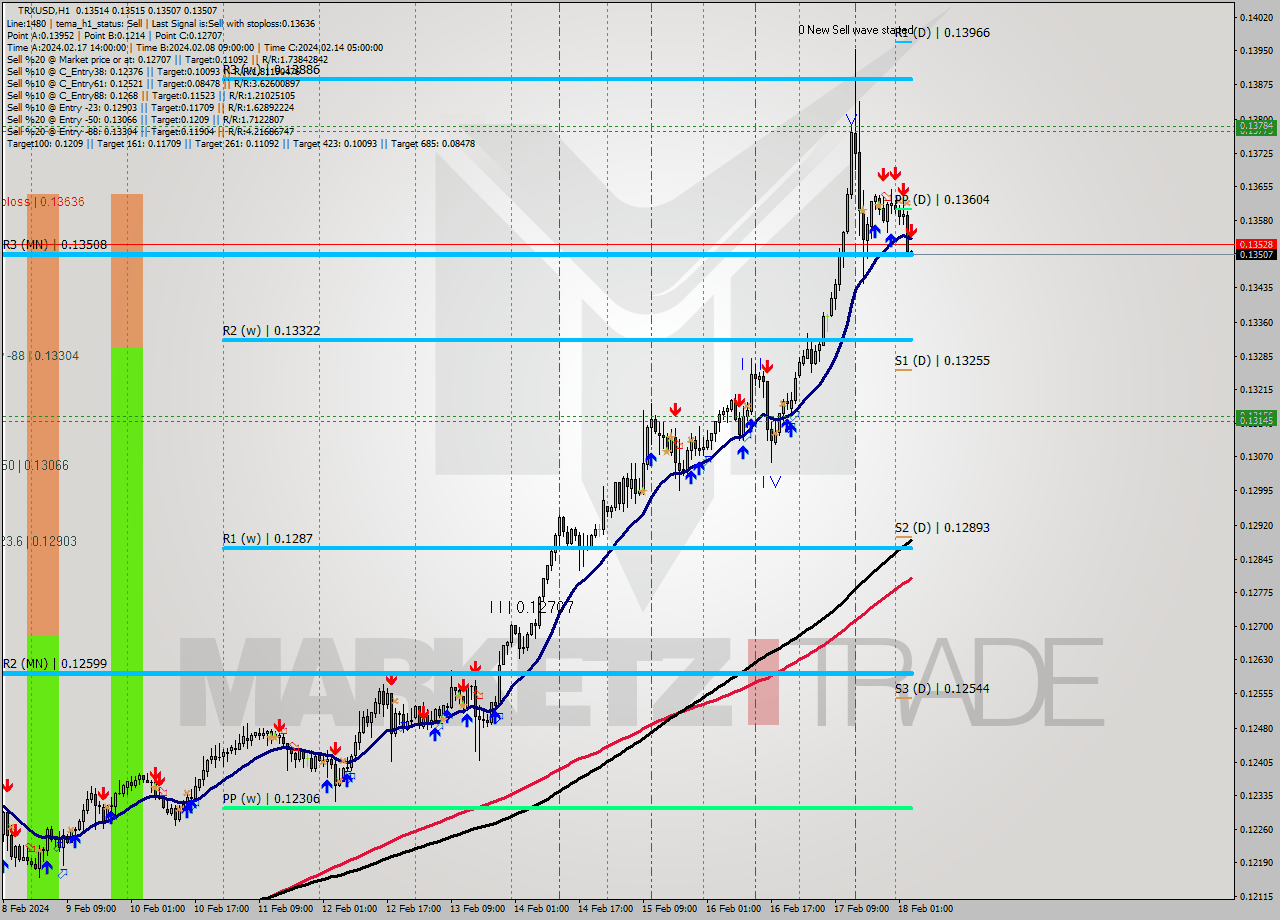The image size is (1280, 920).
Task: Select the green 0.13145 price tag
Action: coord(1256,420)
